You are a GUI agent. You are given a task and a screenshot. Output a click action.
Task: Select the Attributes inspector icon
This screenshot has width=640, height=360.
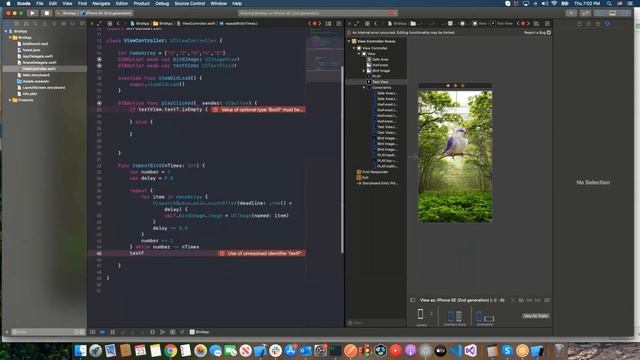click(x=607, y=24)
